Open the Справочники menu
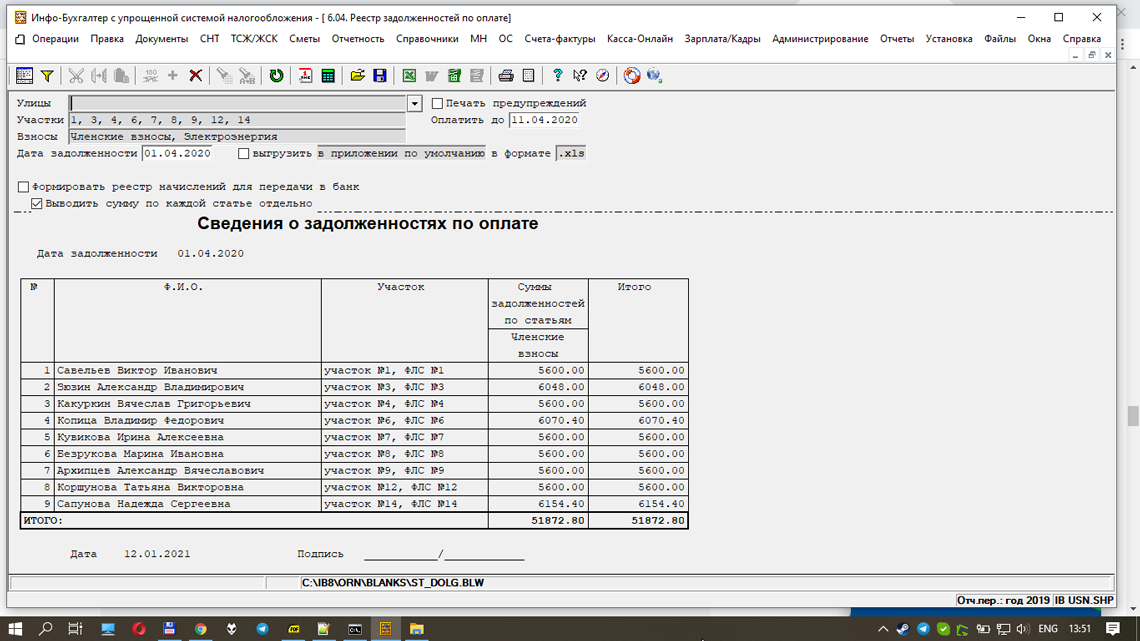The height and width of the screenshot is (641, 1140). tap(427, 39)
